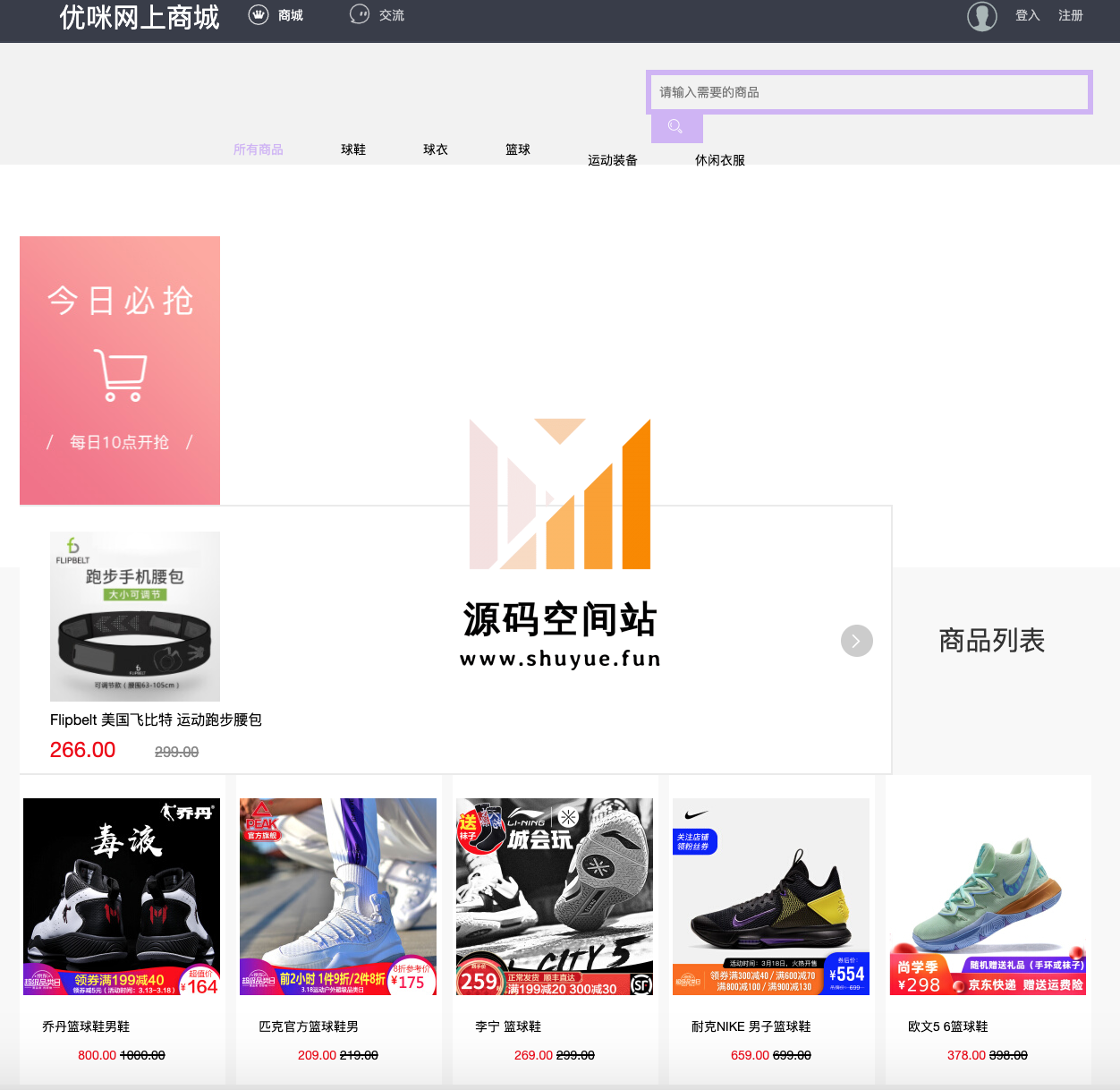This screenshot has width=1120, height=1090.
Task: Click the 209.00 price for 匹克 shoes
Action: (317, 1055)
